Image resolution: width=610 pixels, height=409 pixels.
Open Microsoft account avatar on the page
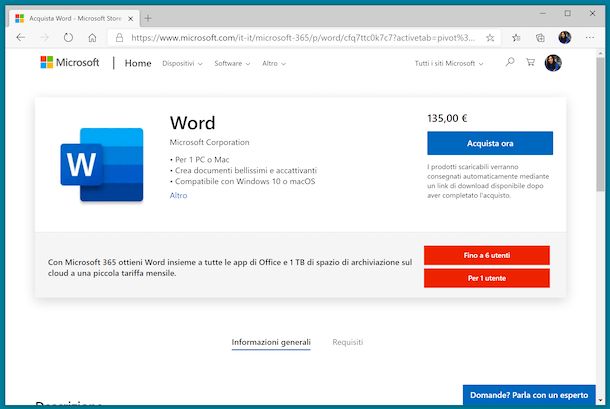553,63
